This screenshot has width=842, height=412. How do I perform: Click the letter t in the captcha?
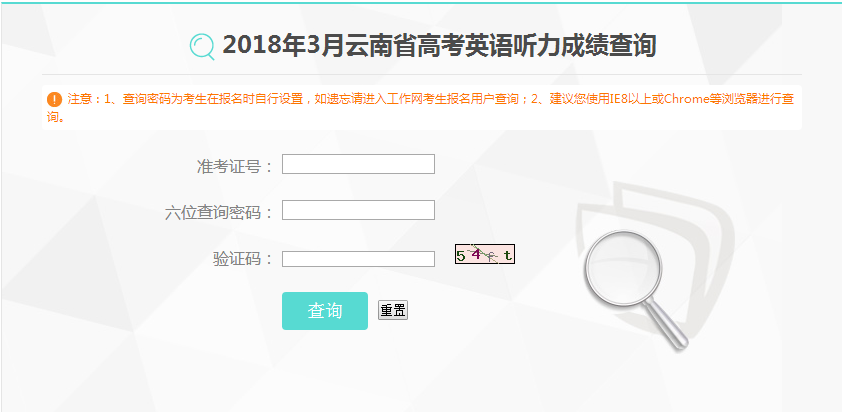[x=506, y=256]
